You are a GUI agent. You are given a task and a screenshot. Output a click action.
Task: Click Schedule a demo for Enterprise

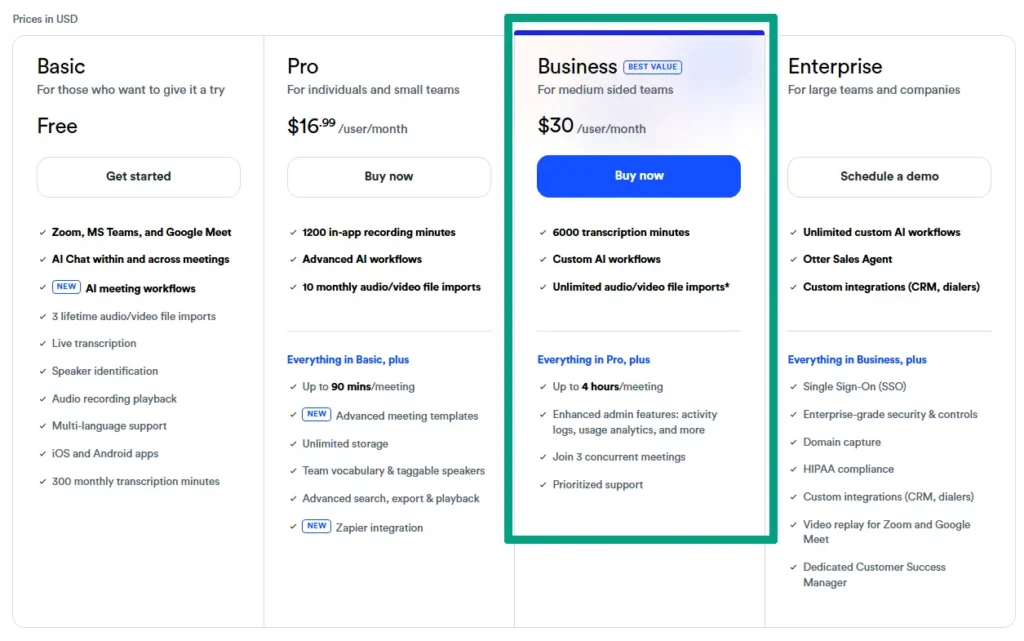pos(889,177)
